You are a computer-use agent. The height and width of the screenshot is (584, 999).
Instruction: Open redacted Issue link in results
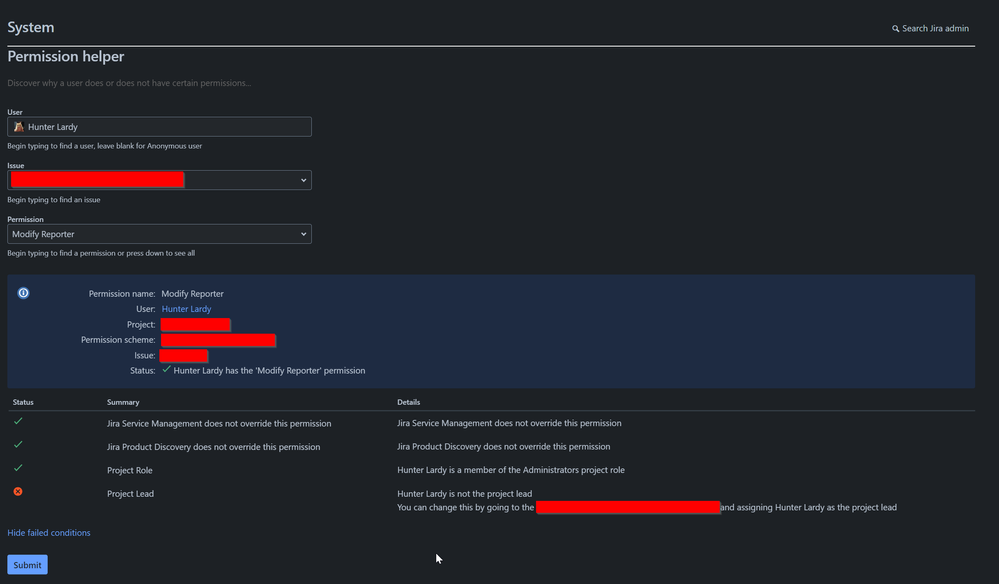[183, 355]
